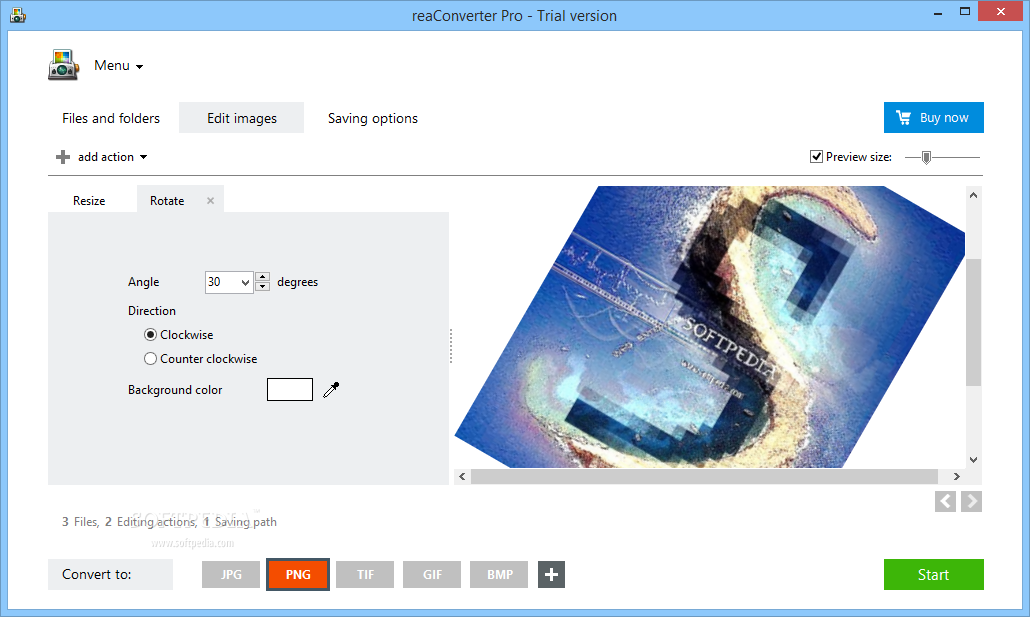Viewport: 1030px width, 617px height.
Task: Click the Buy now button
Action: click(933, 118)
